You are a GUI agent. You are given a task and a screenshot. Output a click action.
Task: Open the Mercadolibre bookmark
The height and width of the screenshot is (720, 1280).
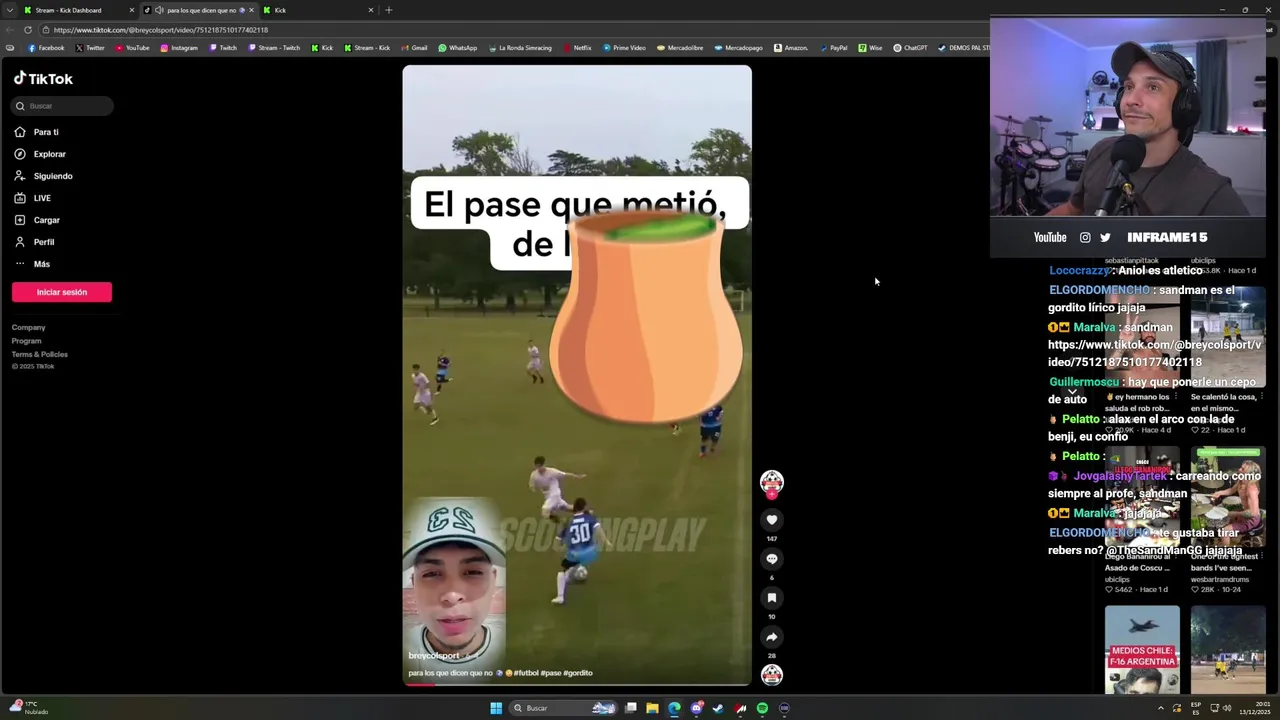(x=680, y=48)
